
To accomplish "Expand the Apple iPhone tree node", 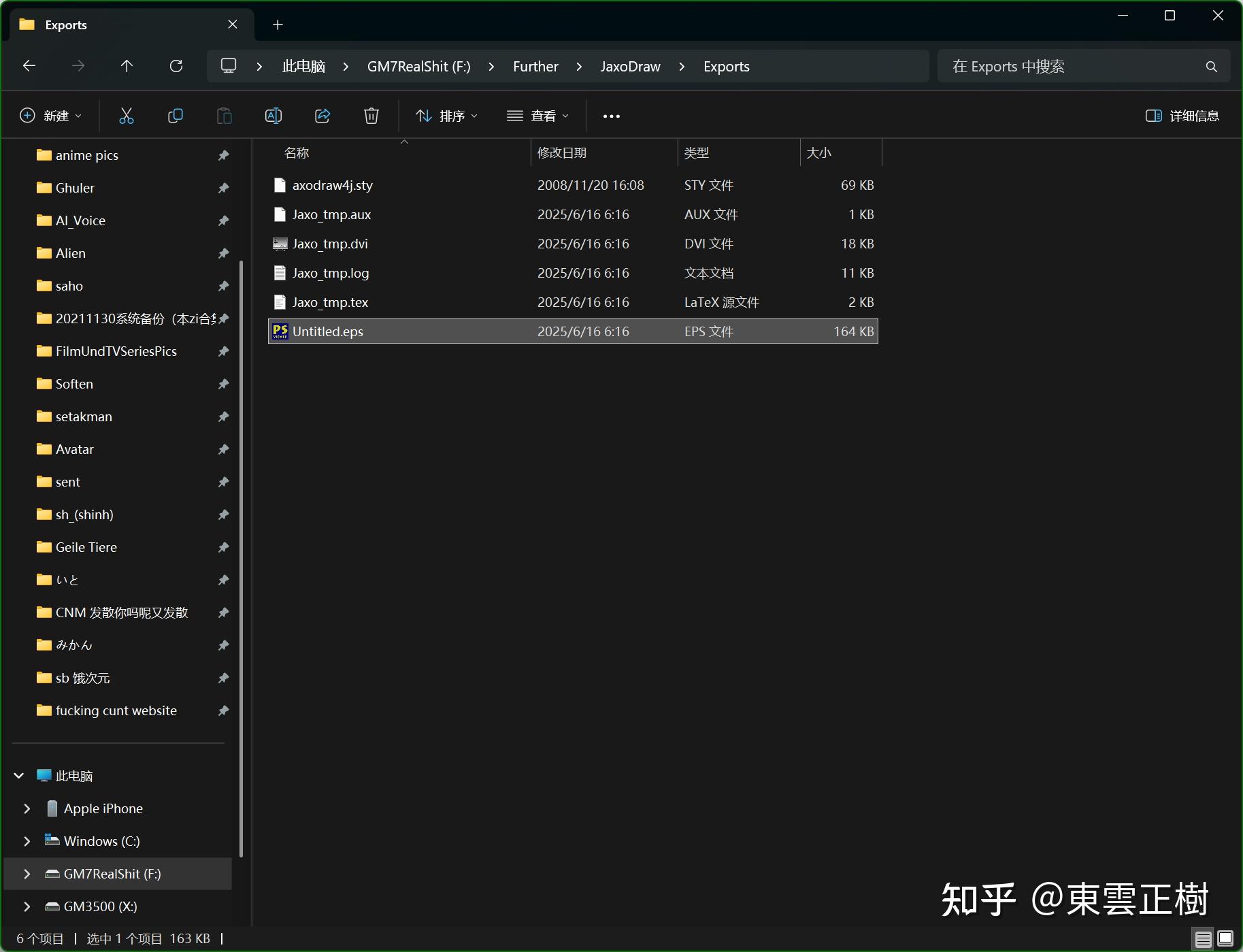I will tap(27, 808).
